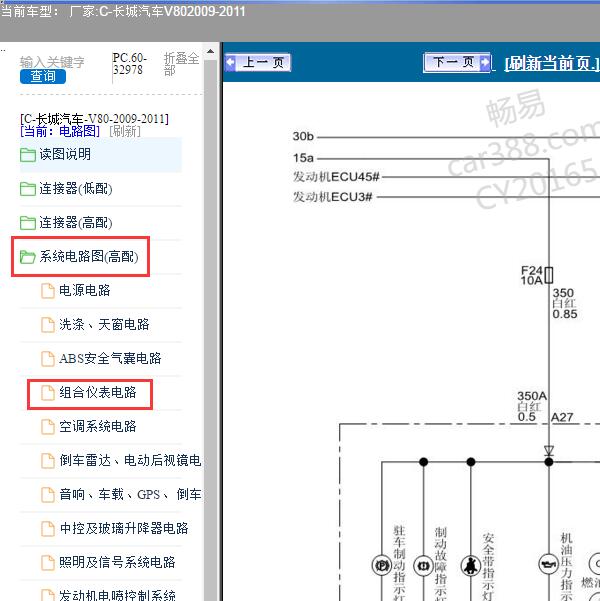
Task: Click the document icon beside 洗涤、天窗电路
Action: tap(48, 325)
